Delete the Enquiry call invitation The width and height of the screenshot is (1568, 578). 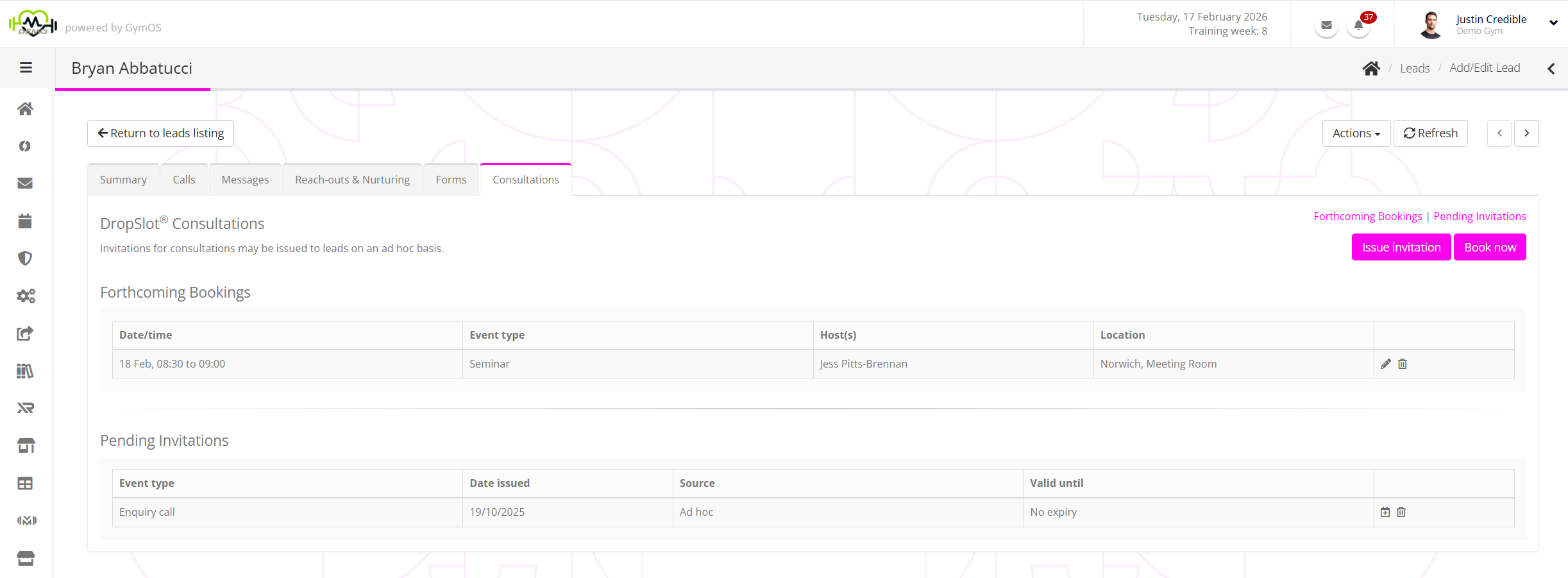(1401, 512)
